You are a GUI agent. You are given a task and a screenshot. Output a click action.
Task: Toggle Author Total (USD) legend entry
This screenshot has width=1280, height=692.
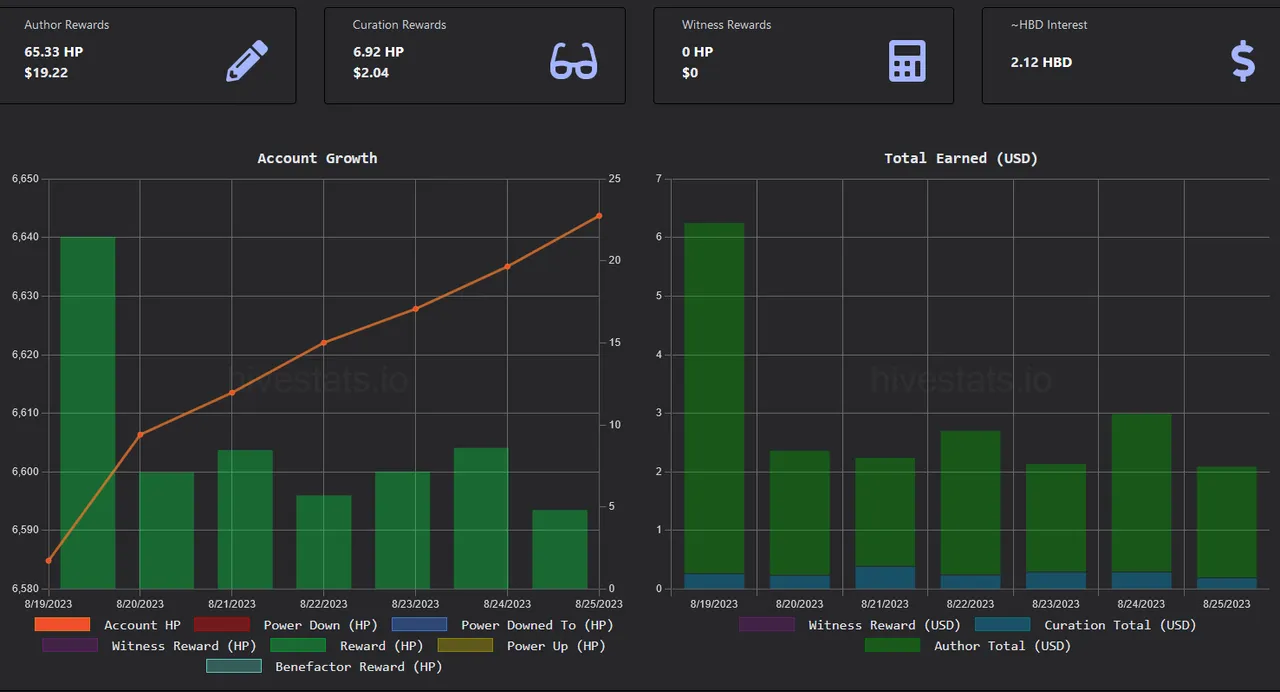pos(966,646)
